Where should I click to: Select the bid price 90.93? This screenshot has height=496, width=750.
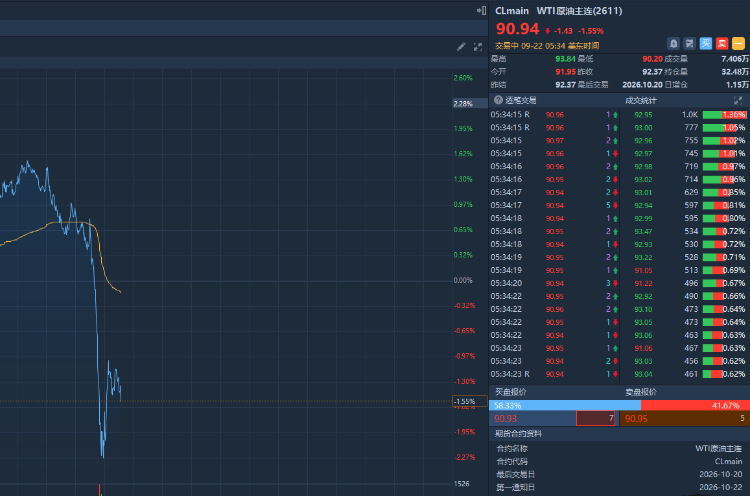pos(505,419)
